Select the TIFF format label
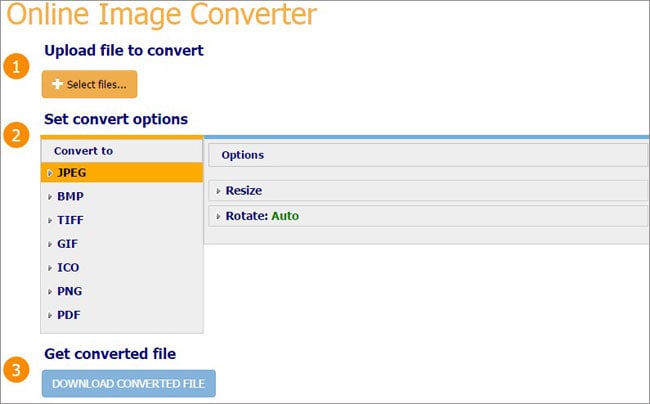Image resolution: width=650 pixels, height=404 pixels. click(x=70, y=220)
